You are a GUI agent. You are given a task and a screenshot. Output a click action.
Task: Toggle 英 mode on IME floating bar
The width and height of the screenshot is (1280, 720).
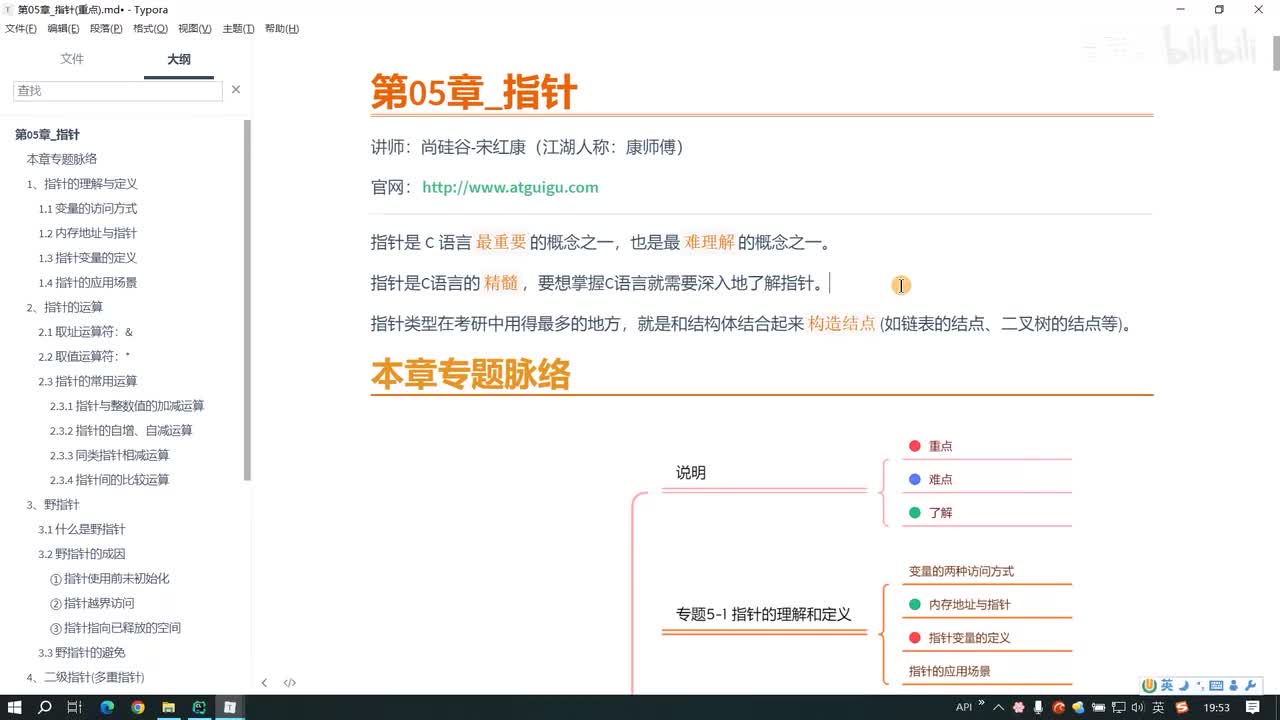pyautogui.click(x=1167, y=685)
